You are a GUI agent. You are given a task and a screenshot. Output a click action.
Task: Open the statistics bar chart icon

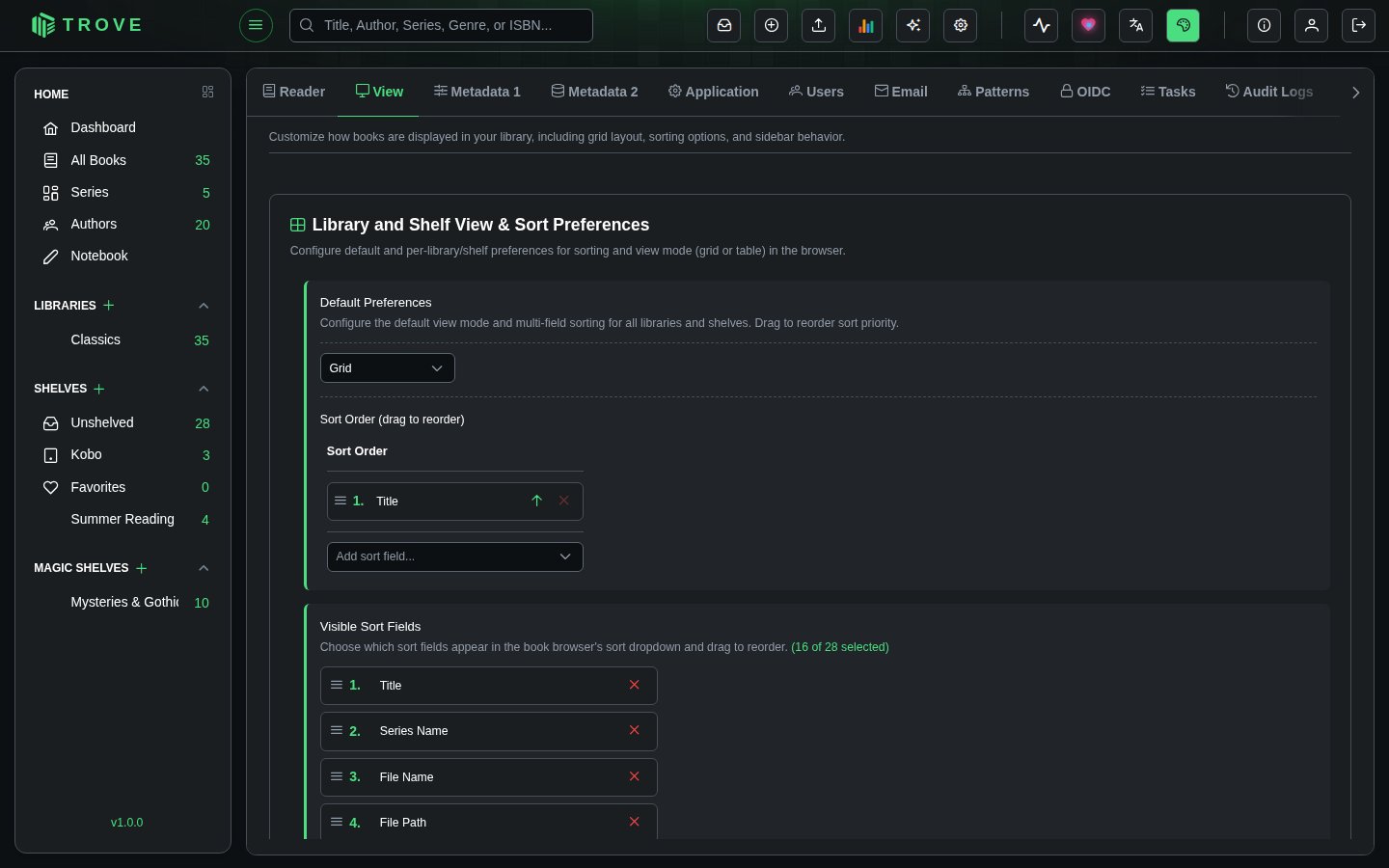866,25
